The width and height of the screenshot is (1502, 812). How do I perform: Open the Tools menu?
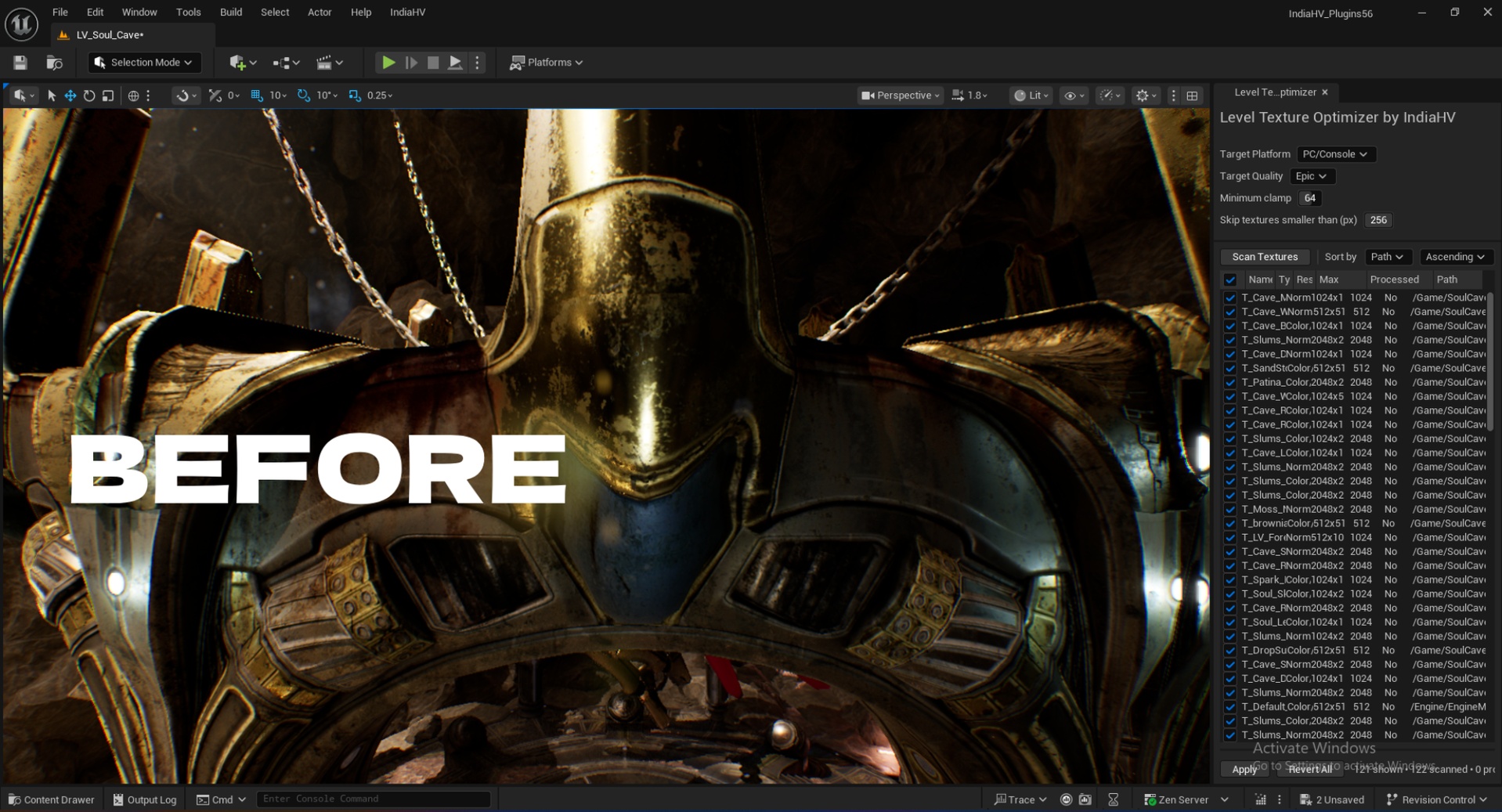tap(188, 13)
